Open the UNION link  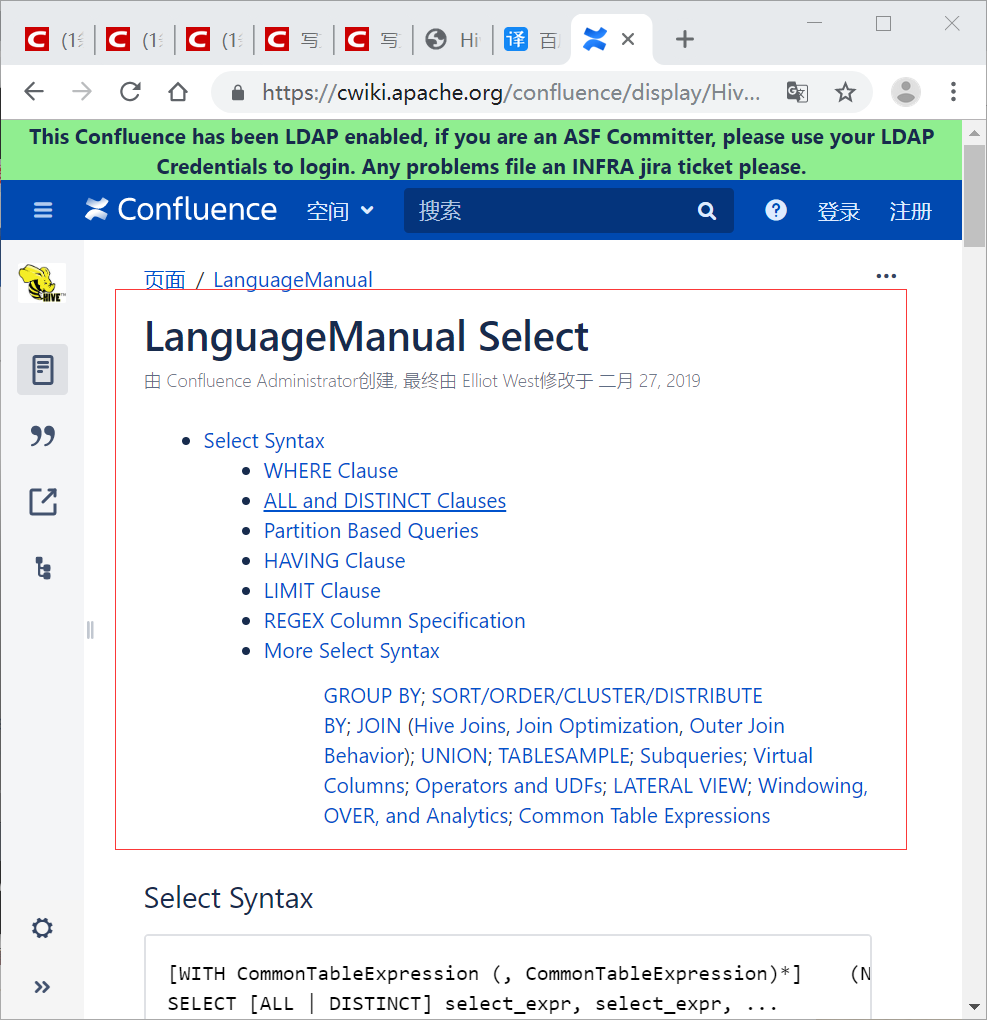454,755
